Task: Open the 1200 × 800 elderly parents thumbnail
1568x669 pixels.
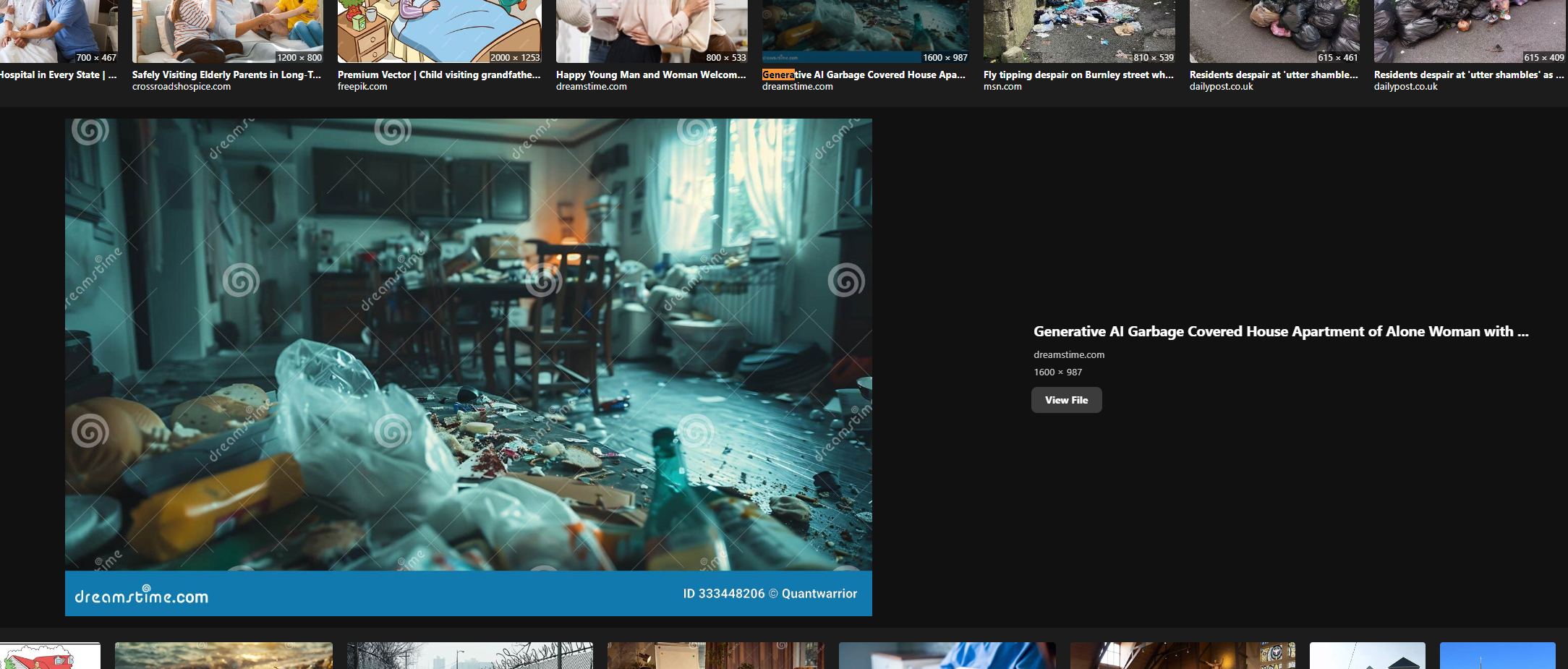Action: coord(228,31)
